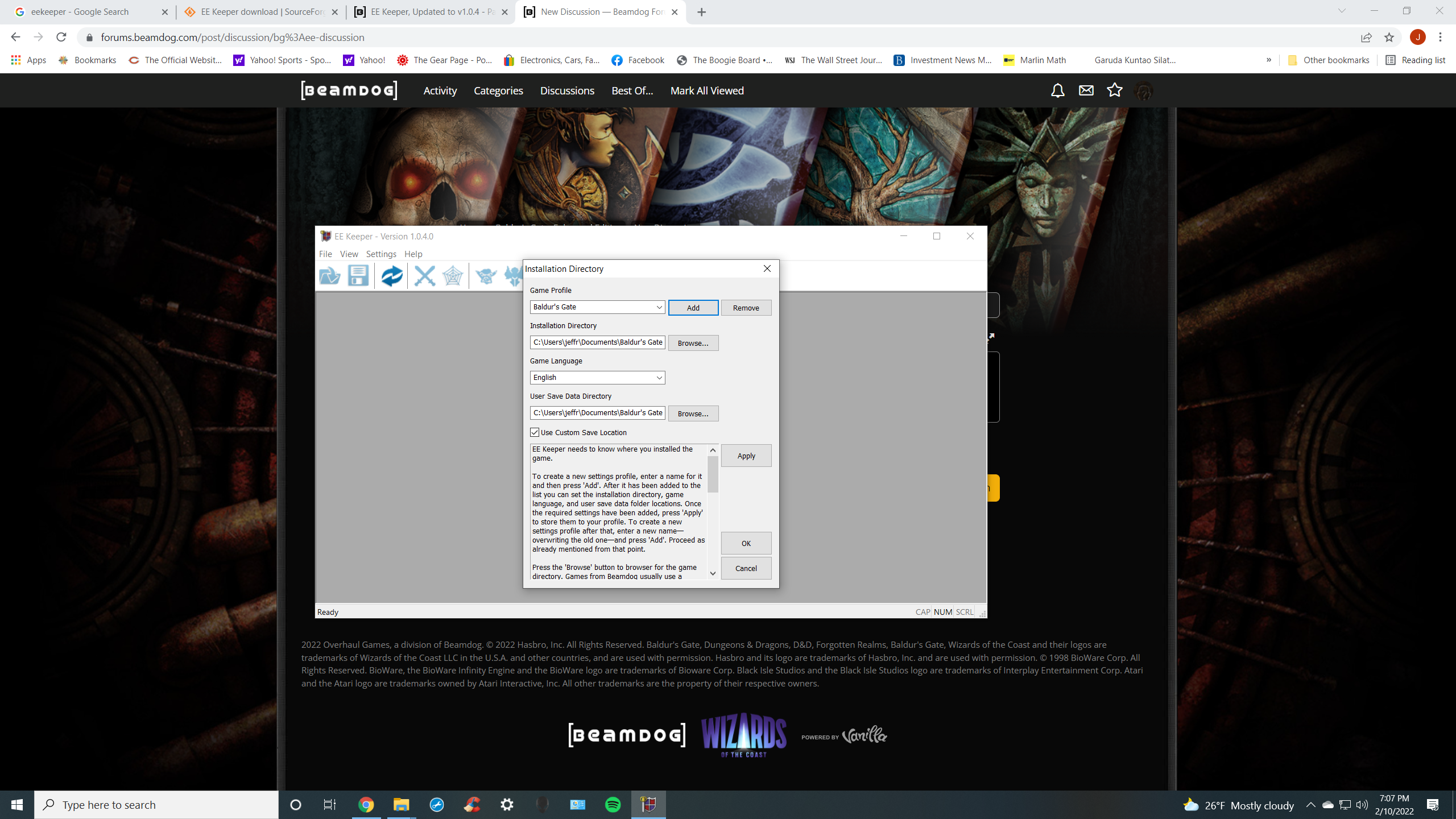Open Settings menu in EE Keeper
The image size is (1456, 819).
point(381,254)
